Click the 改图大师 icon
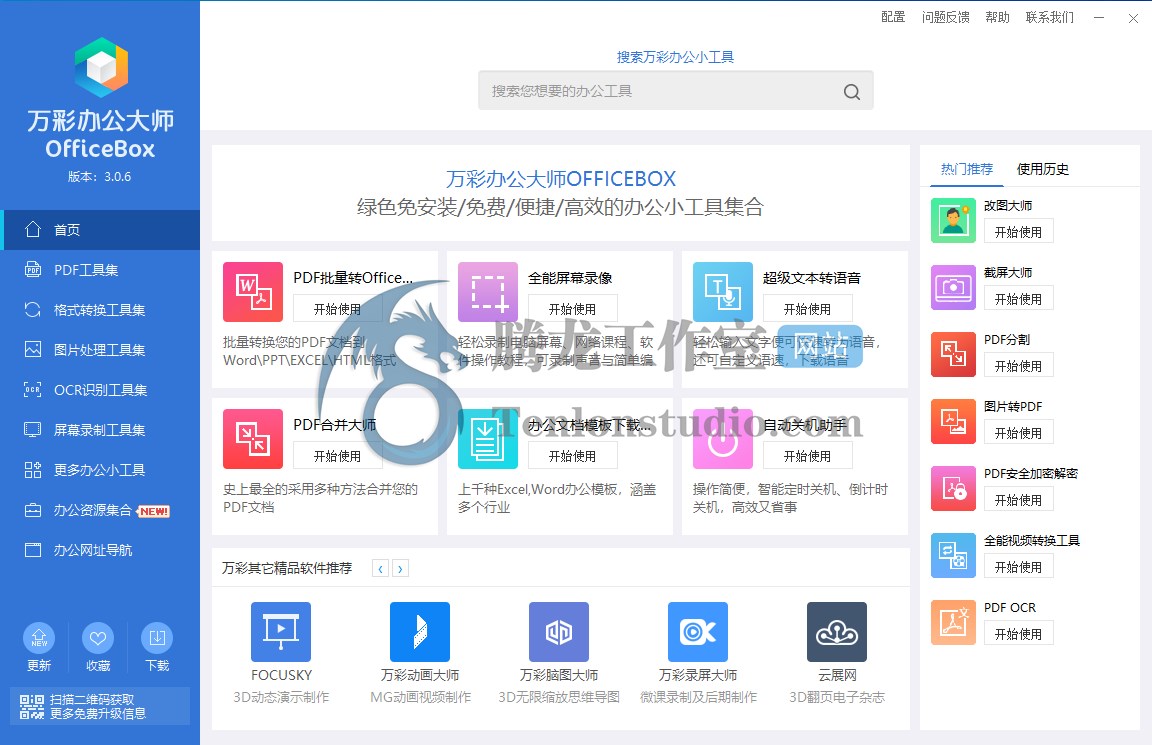 point(953,220)
